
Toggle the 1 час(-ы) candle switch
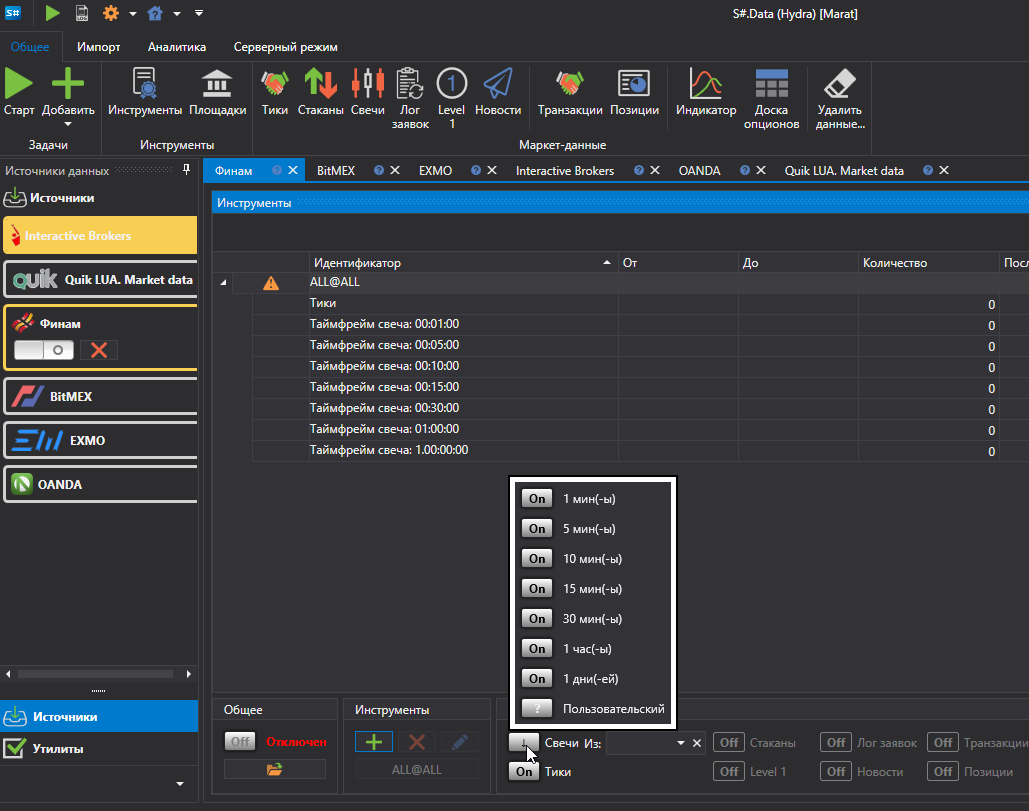(x=537, y=649)
